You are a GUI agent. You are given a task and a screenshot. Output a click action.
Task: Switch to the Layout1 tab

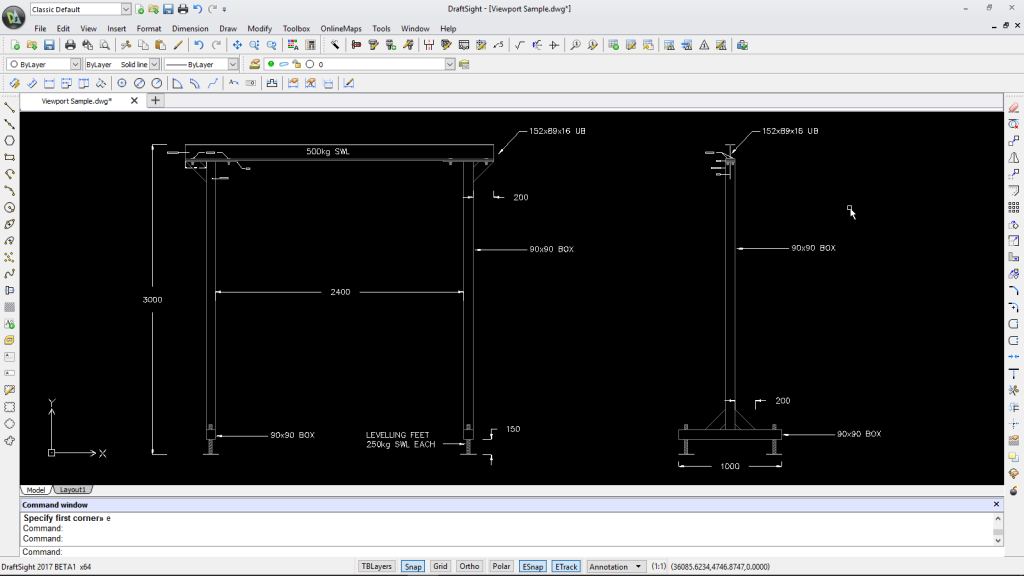(x=71, y=489)
